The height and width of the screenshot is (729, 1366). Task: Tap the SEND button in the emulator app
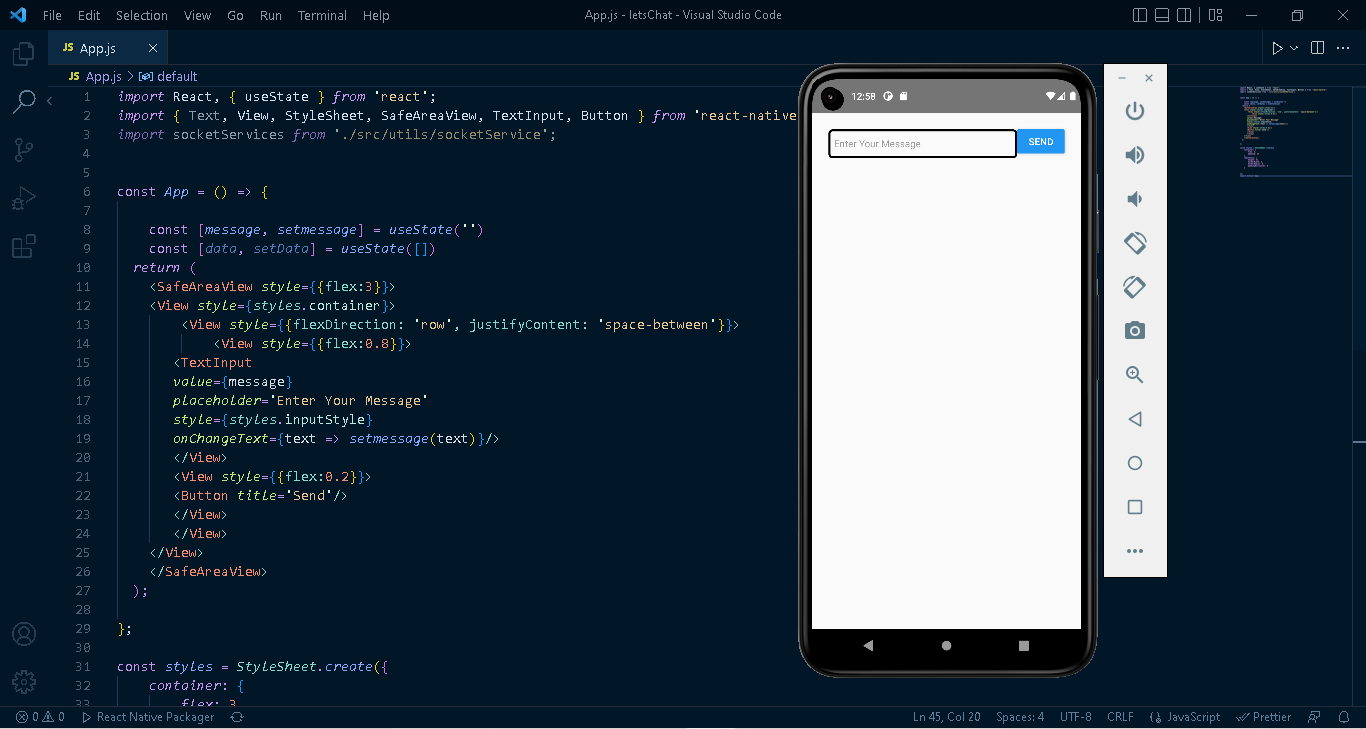pos(1041,142)
